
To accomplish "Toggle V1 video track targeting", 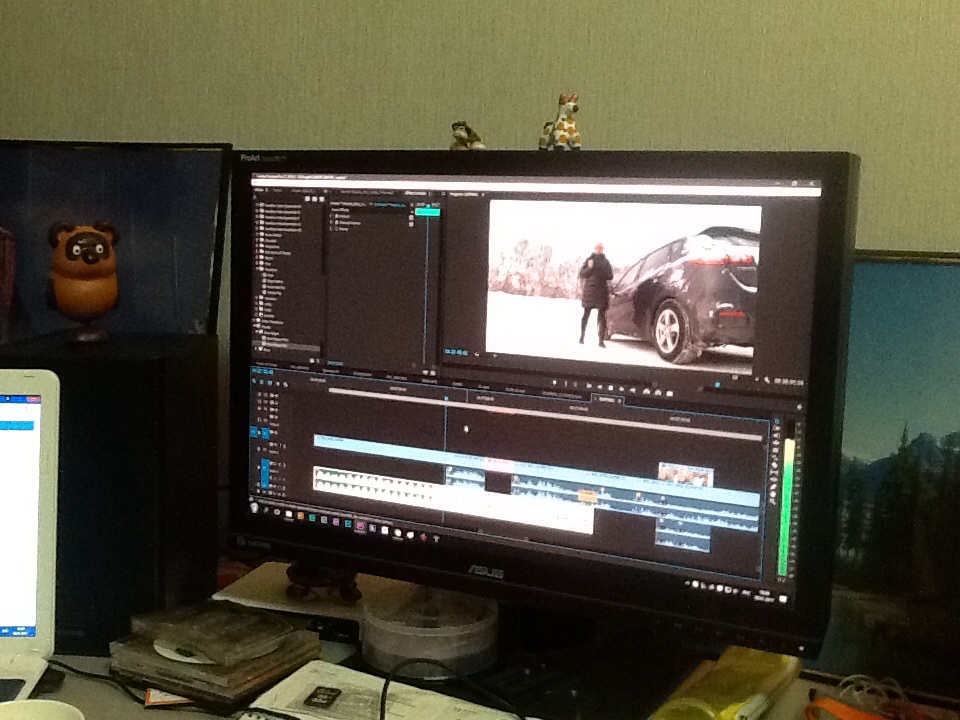I will [267, 433].
